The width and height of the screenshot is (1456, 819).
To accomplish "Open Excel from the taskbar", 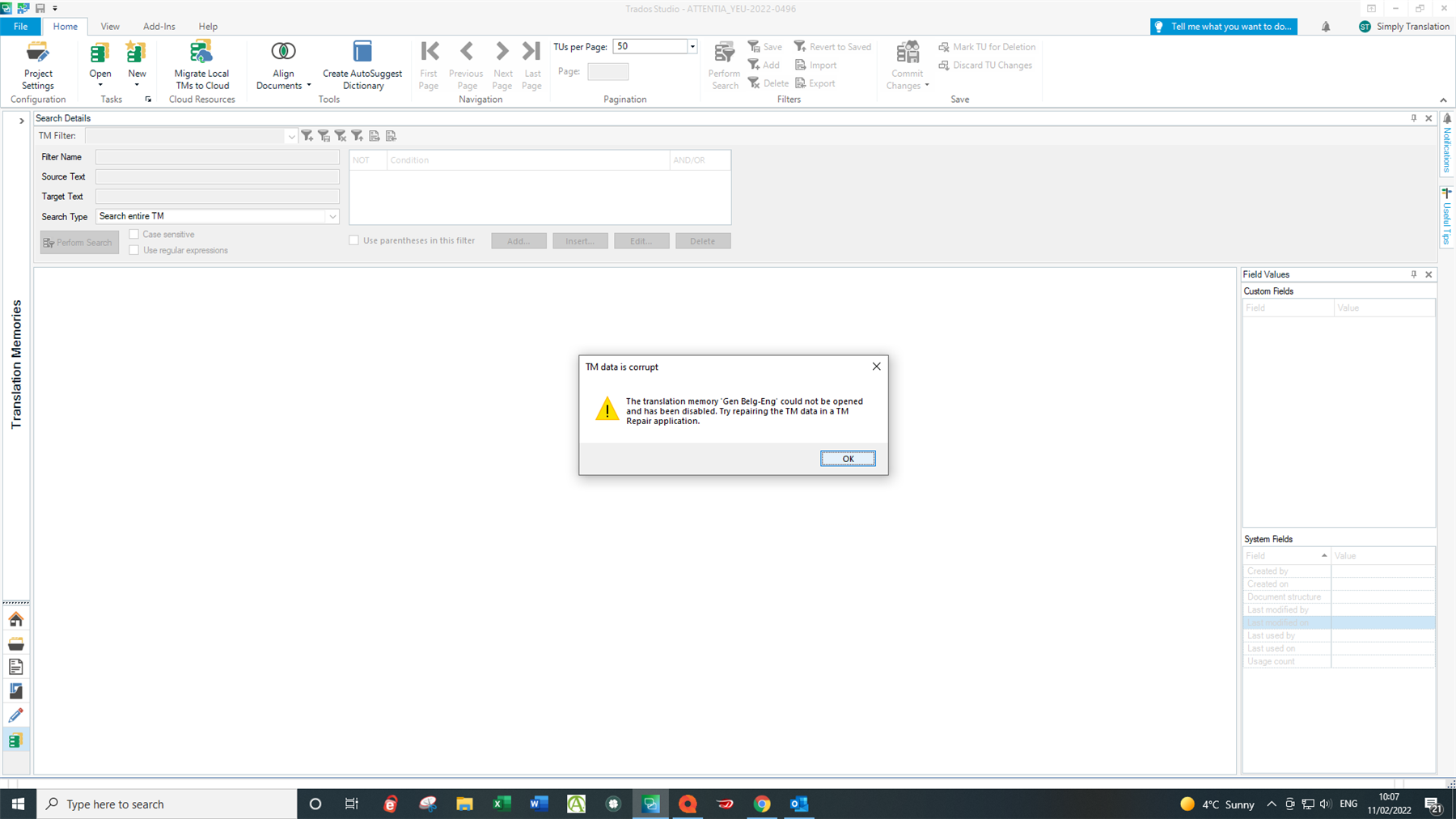I will pyautogui.click(x=502, y=804).
